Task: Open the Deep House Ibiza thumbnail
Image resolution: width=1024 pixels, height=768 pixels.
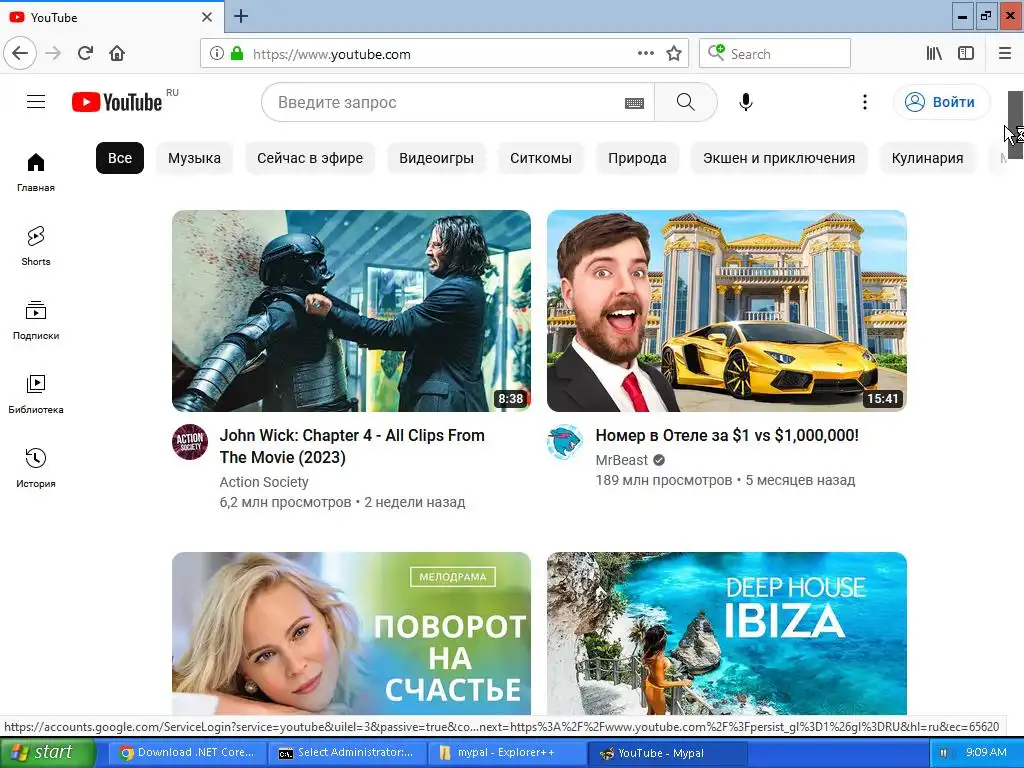Action: [x=727, y=633]
